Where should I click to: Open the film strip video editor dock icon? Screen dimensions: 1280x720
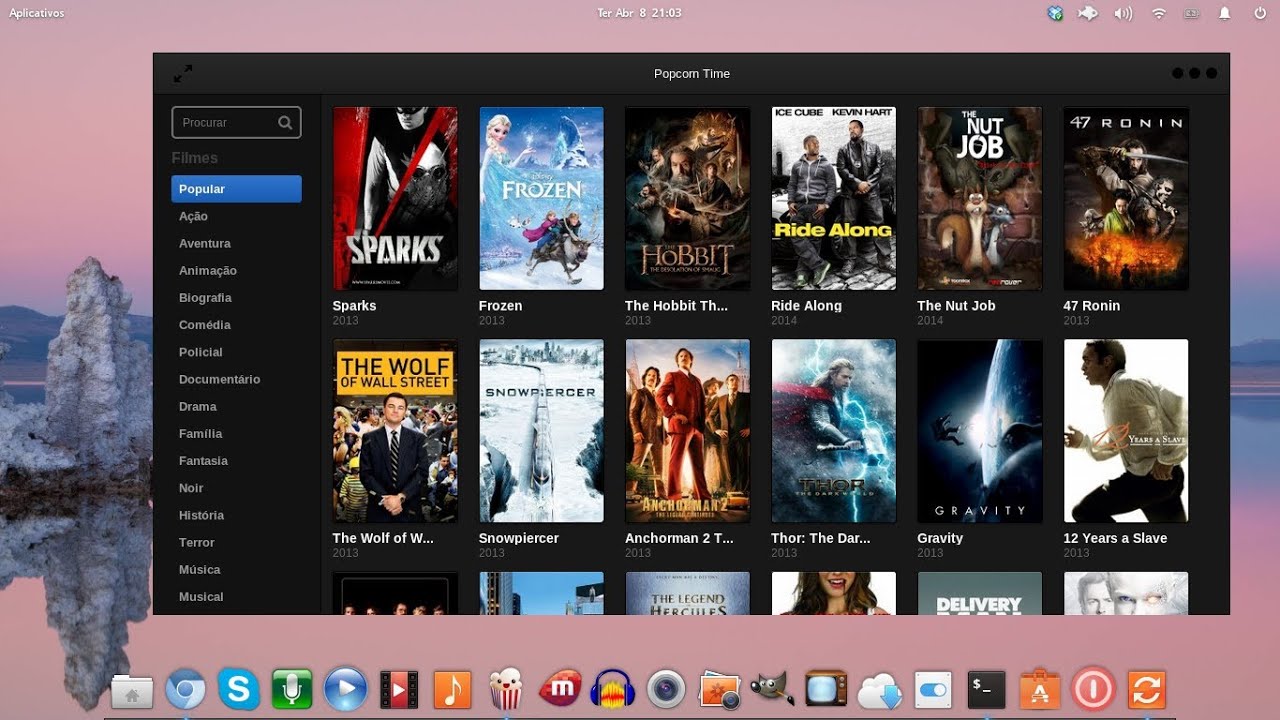tap(399, 690)
